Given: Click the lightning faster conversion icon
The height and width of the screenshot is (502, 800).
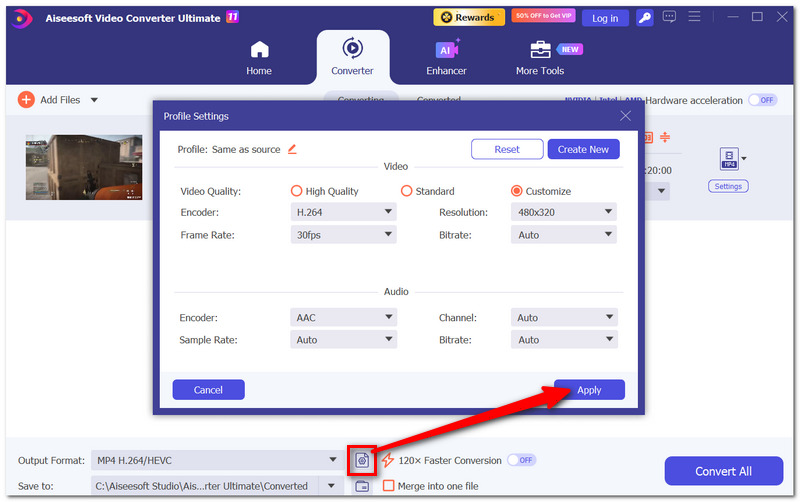Looking at the screenshot, I should [388, 460].
